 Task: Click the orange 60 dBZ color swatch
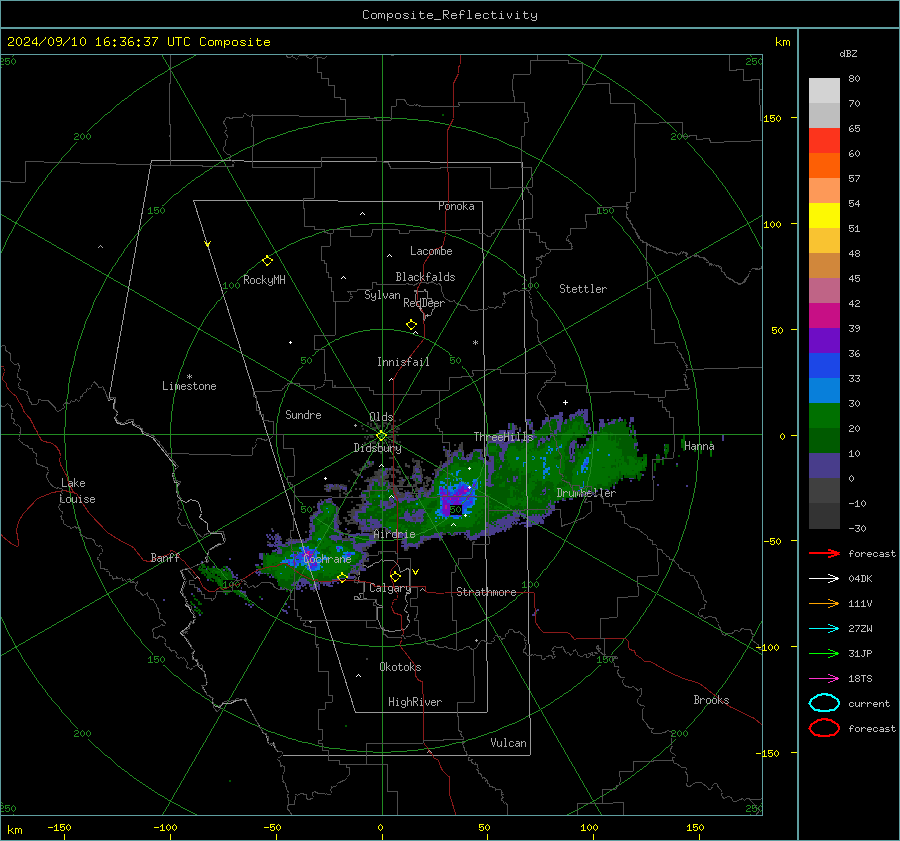click(x=824, y=165)
